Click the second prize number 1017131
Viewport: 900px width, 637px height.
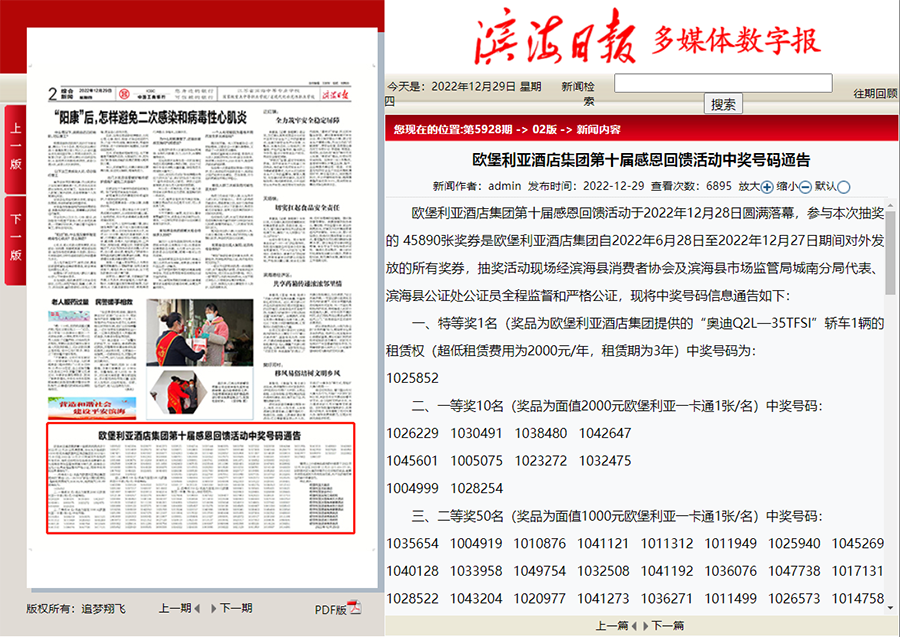[x=858, y=571]
